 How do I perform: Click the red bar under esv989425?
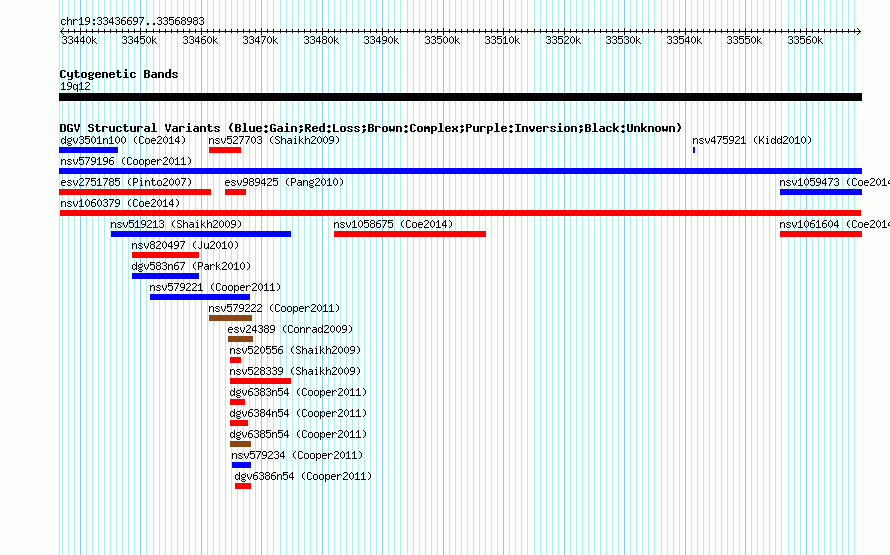[236, 192]
